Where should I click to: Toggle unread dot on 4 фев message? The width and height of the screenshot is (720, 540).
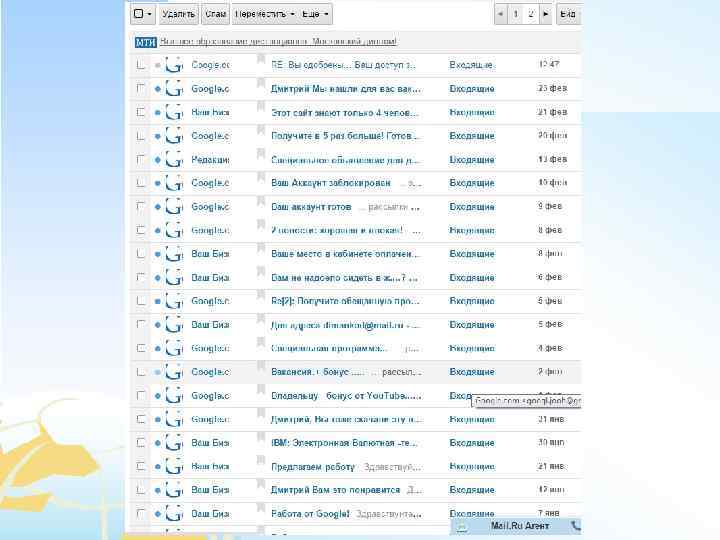coord(158,348)
